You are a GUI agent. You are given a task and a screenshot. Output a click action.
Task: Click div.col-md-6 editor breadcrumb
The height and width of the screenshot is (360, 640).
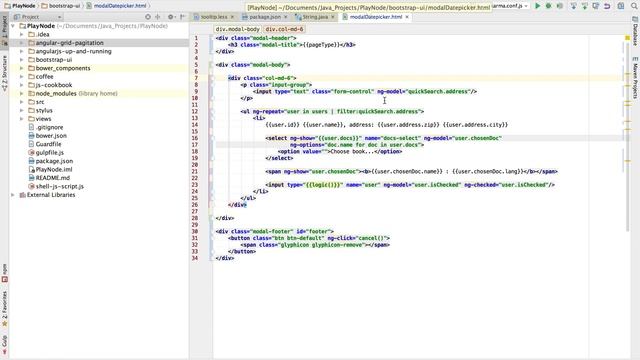pyautogui.click(x=284, y=29)
